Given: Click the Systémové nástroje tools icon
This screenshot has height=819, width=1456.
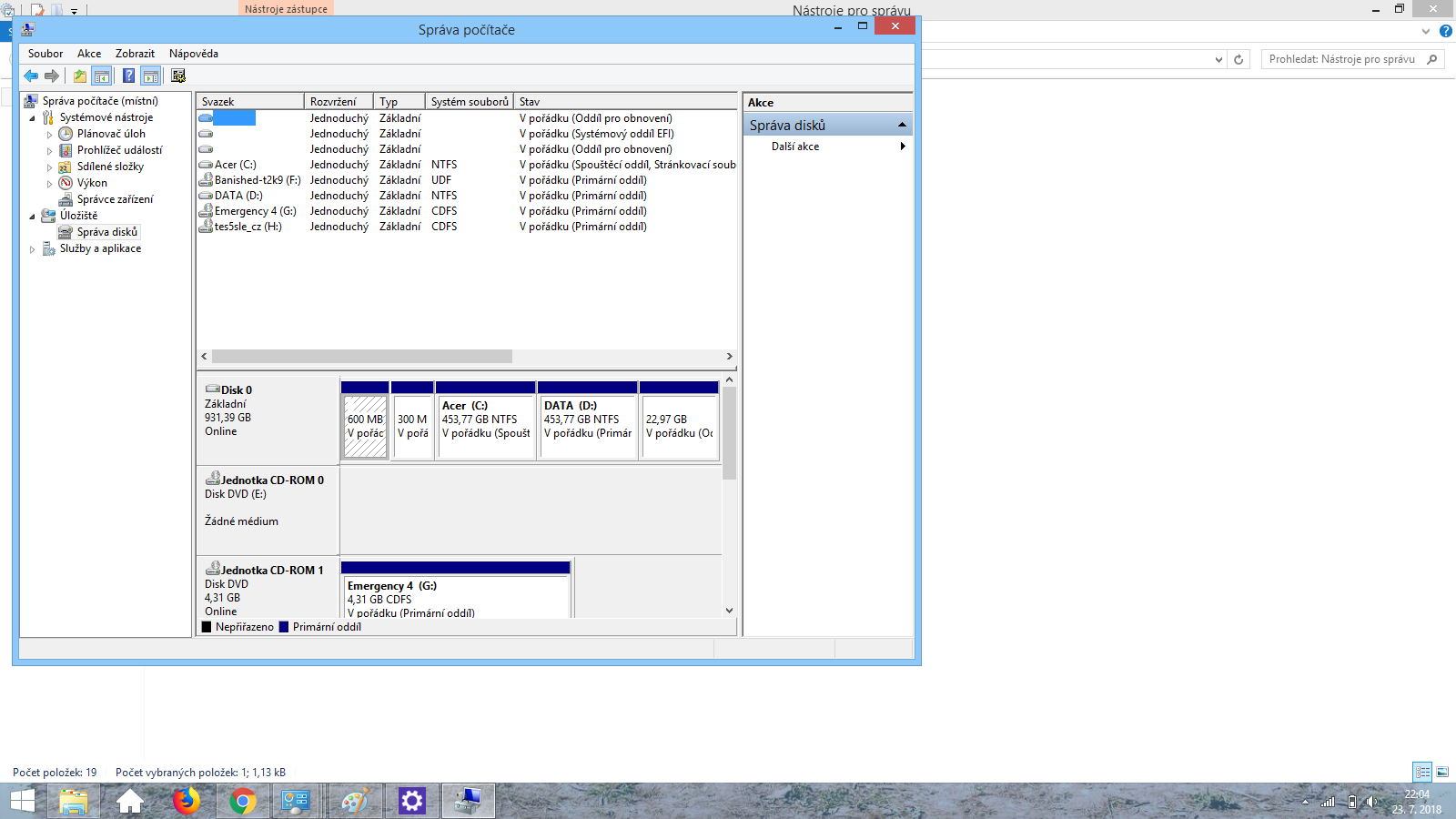Looking at the screenshot, I should (48, 117).
